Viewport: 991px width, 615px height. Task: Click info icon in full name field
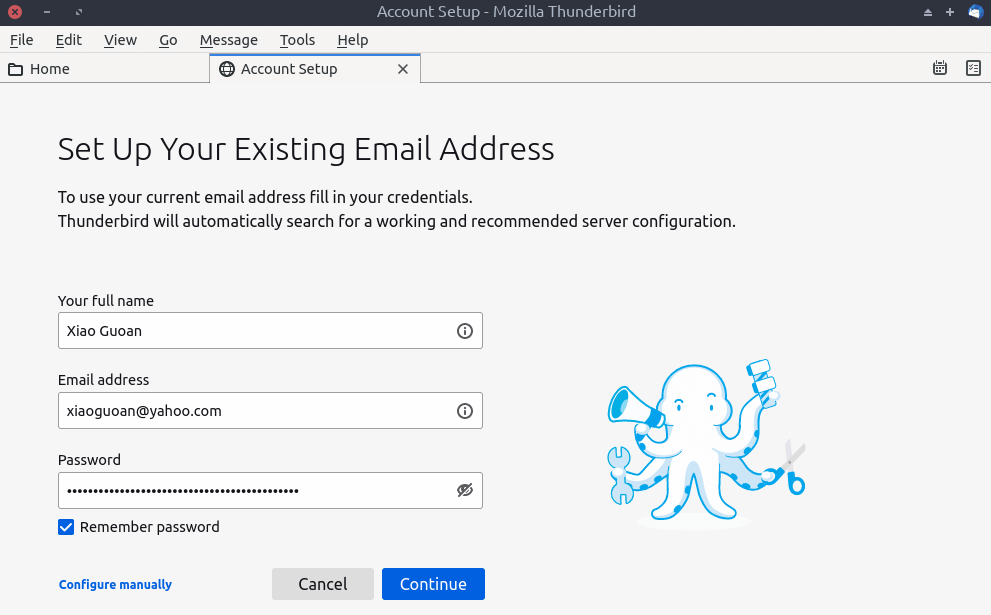(x=464, y=331)
